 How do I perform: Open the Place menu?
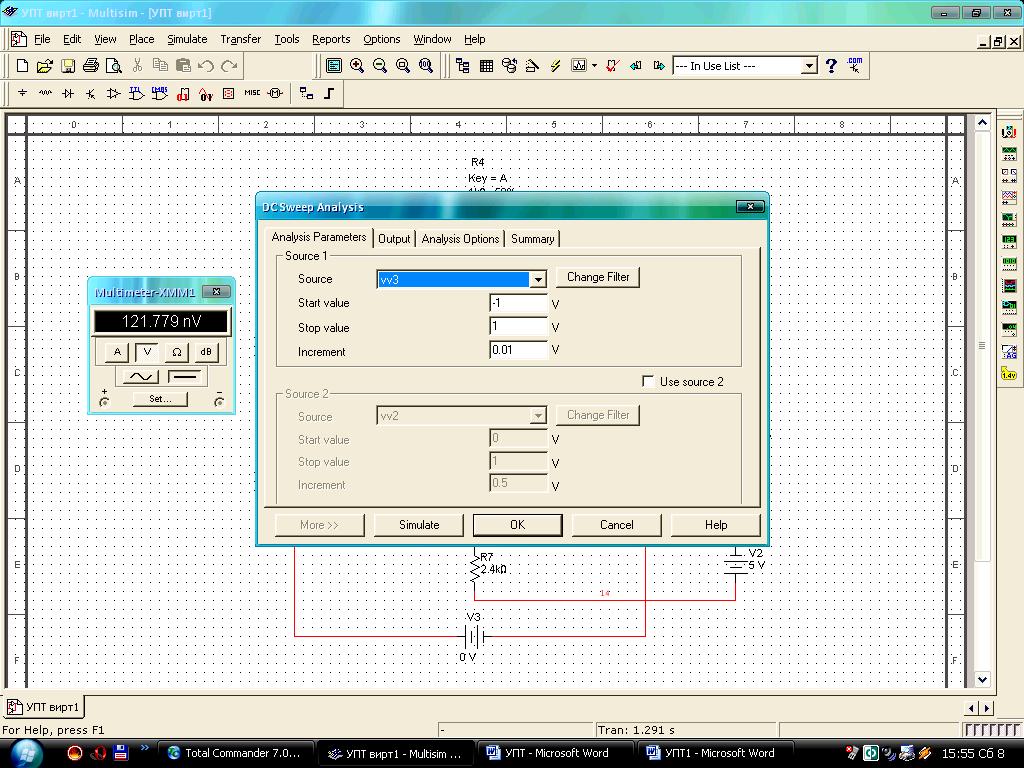click(142, 39)
